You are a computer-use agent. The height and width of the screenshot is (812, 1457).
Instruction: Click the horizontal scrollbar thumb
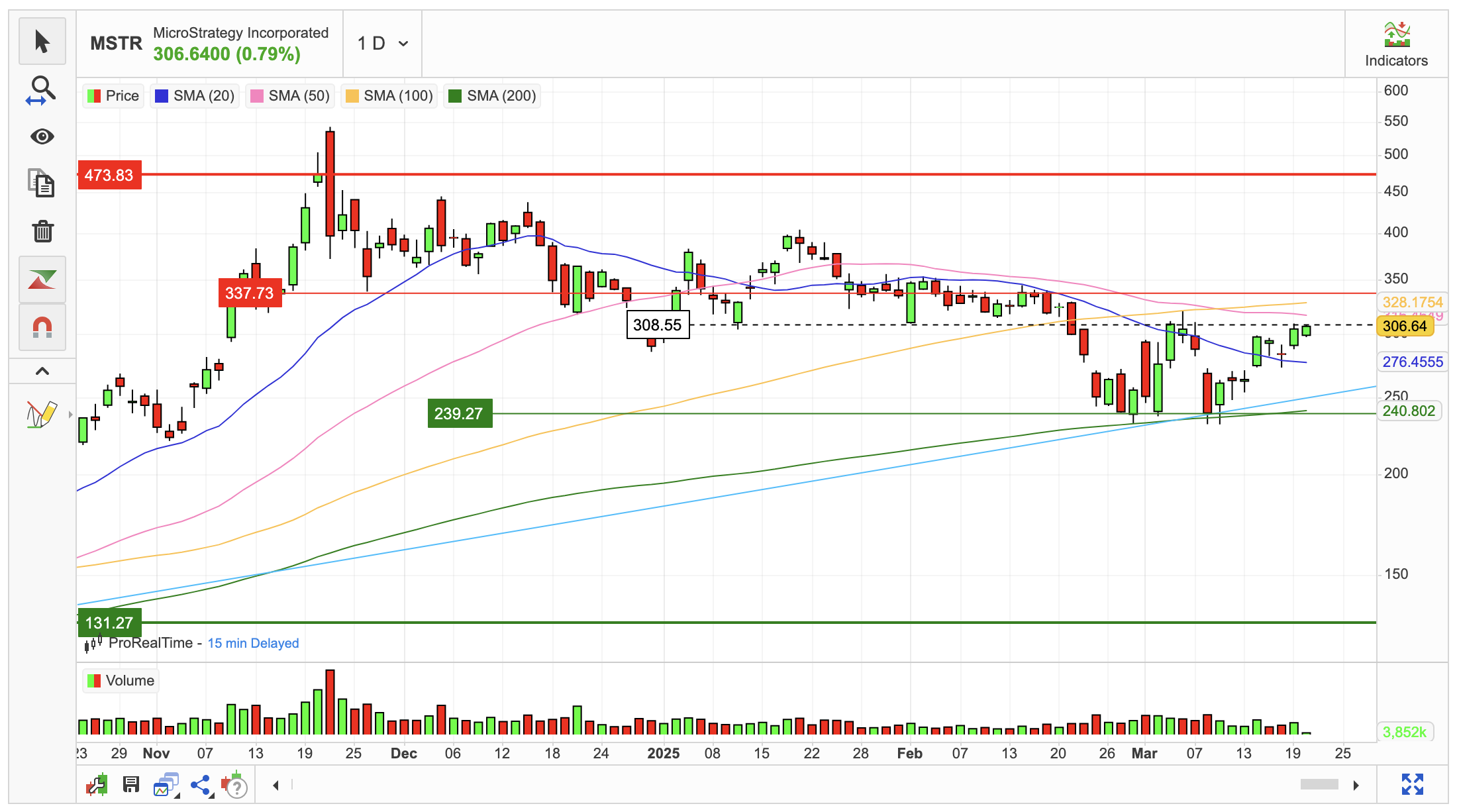(1319, 785)
